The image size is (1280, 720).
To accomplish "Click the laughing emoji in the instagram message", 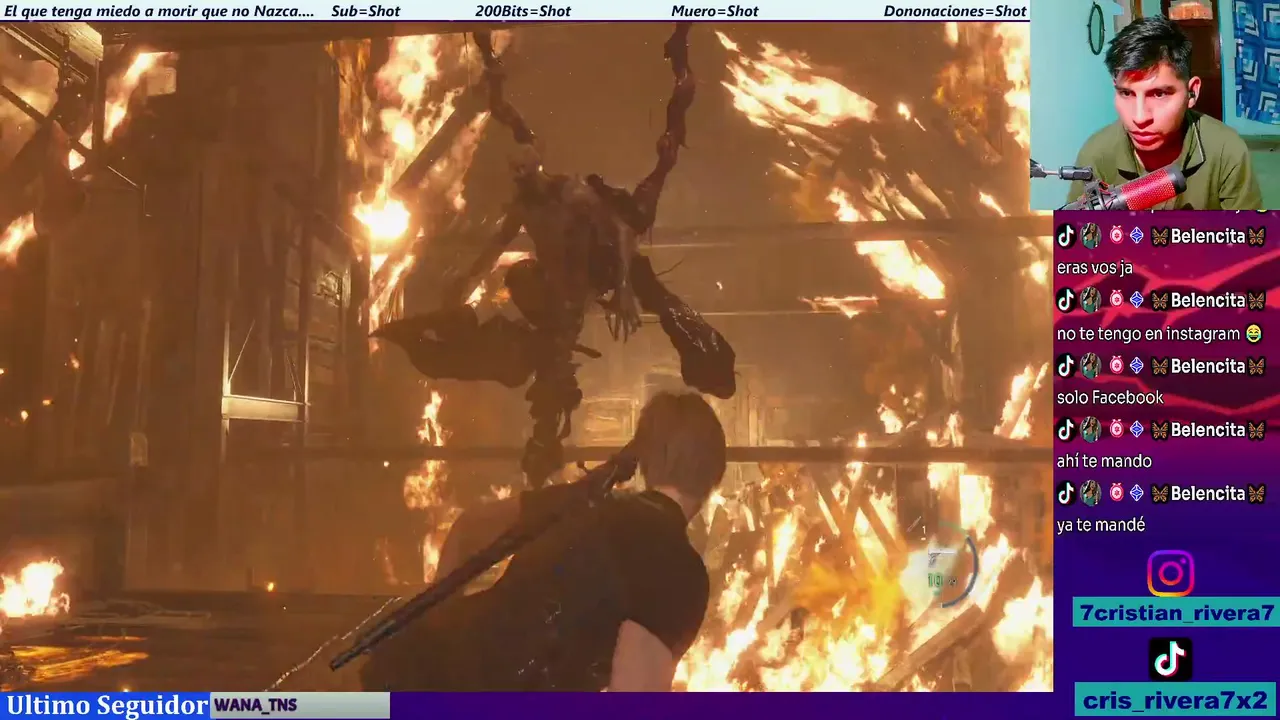I will point(1253,334).
